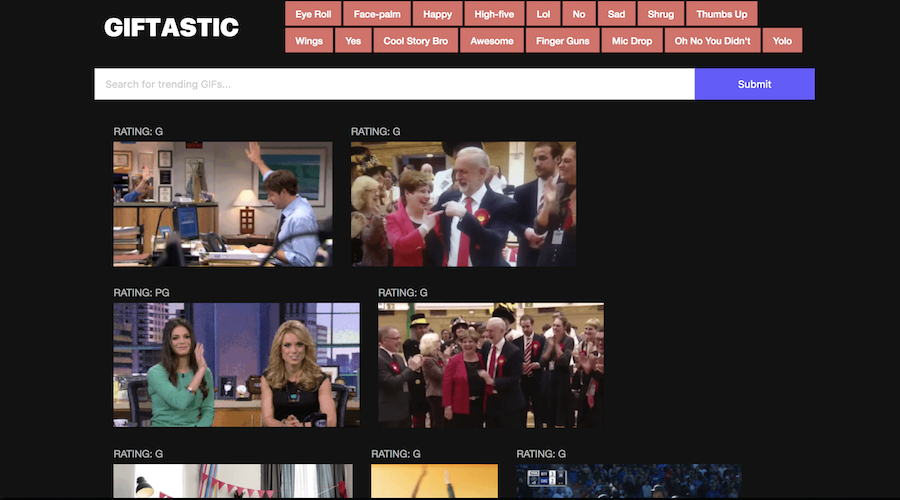Click the Lol tag button
Viewport: 900px width, 500px height.
544,14
